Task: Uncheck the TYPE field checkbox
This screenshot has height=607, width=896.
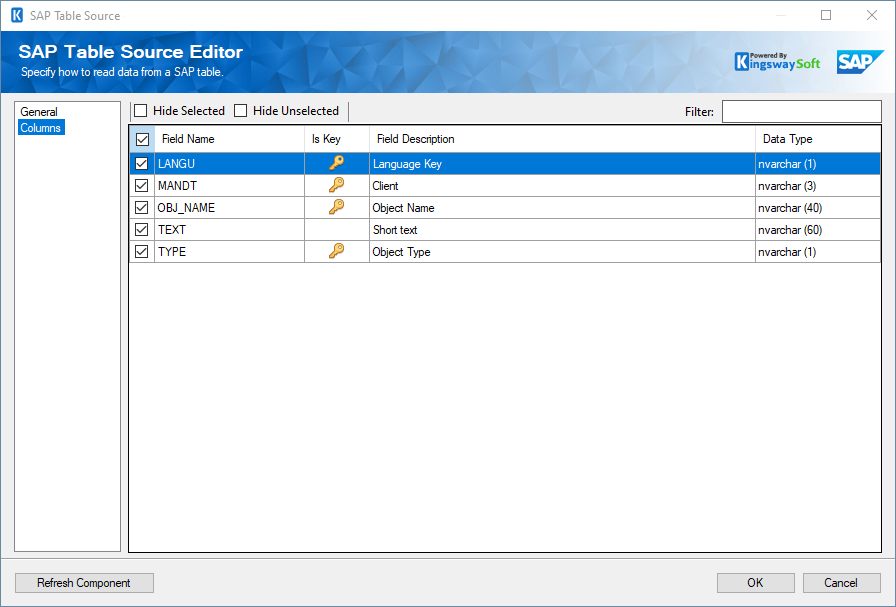Action: (141, 251)
